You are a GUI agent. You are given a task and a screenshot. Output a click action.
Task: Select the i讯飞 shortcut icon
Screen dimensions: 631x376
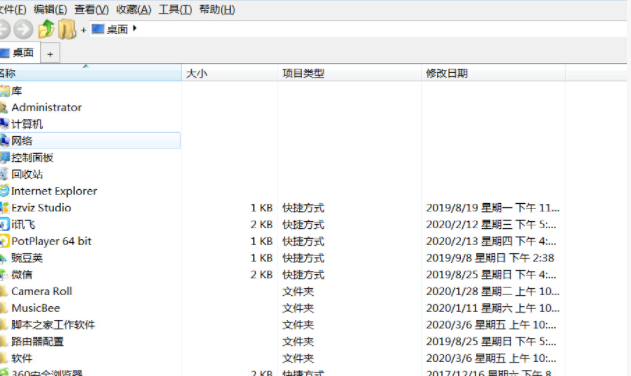pyautogui.click(x=4, y=224)
